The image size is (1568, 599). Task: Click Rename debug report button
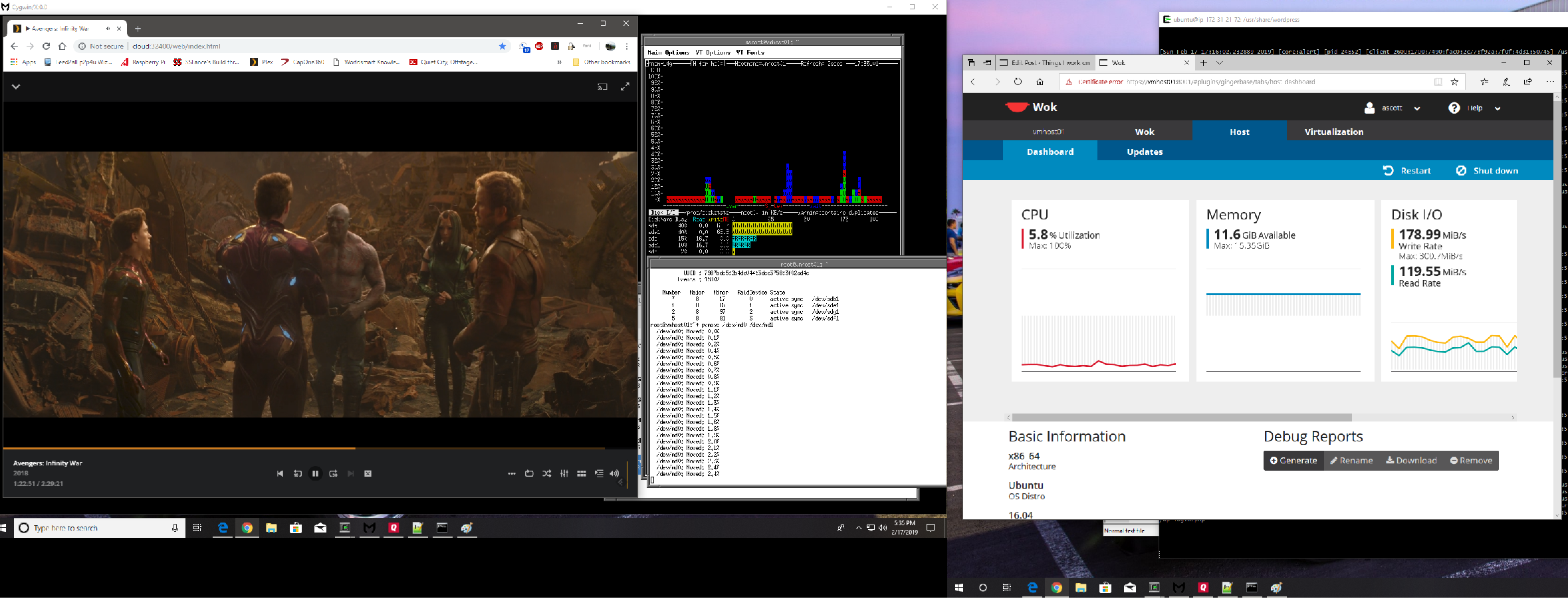pos(1351,460)
